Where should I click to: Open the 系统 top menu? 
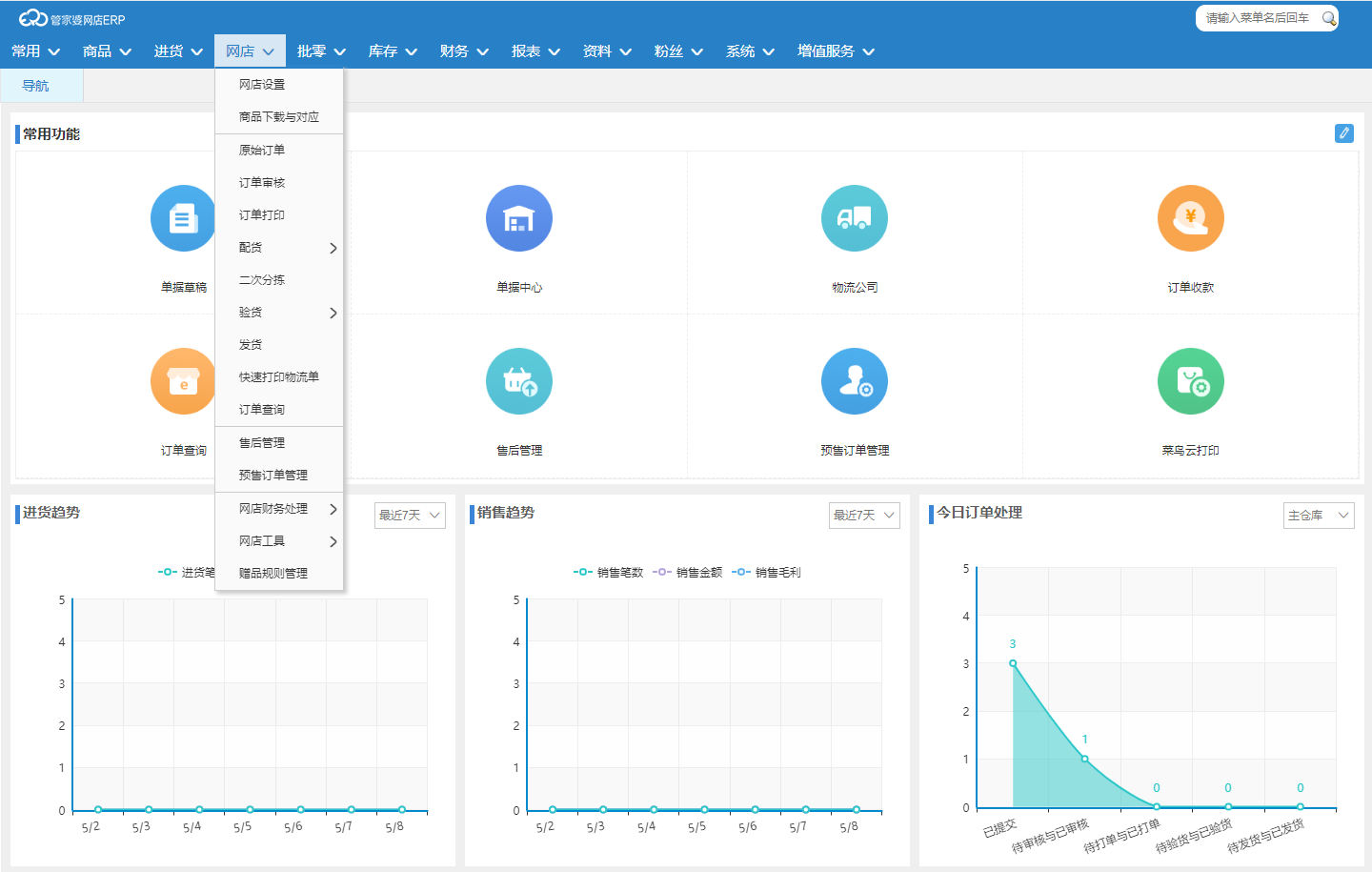(751, 51)
